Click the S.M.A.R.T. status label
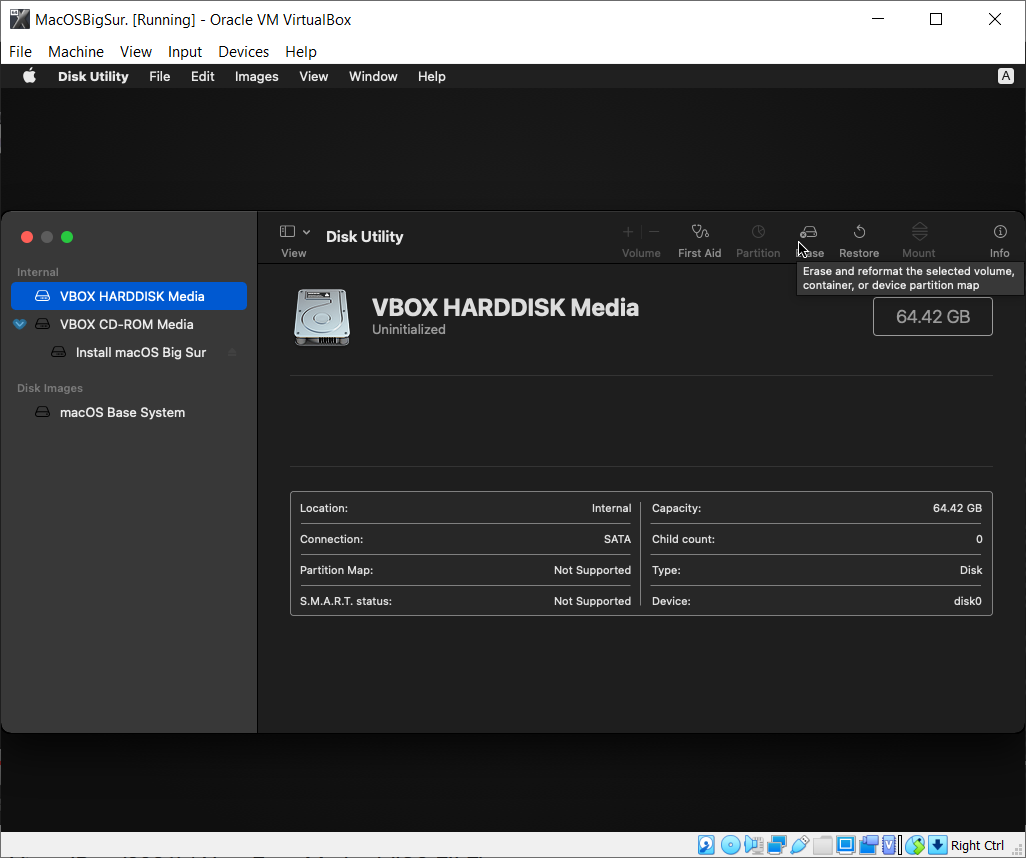 coord(345,601)
